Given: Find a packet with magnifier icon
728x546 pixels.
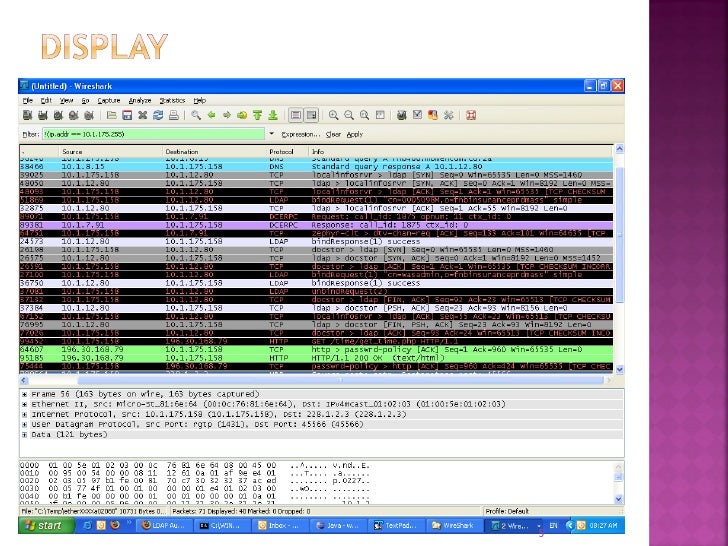Looking at the screenshot, I should pyautogui.click(x=196, y=115).
